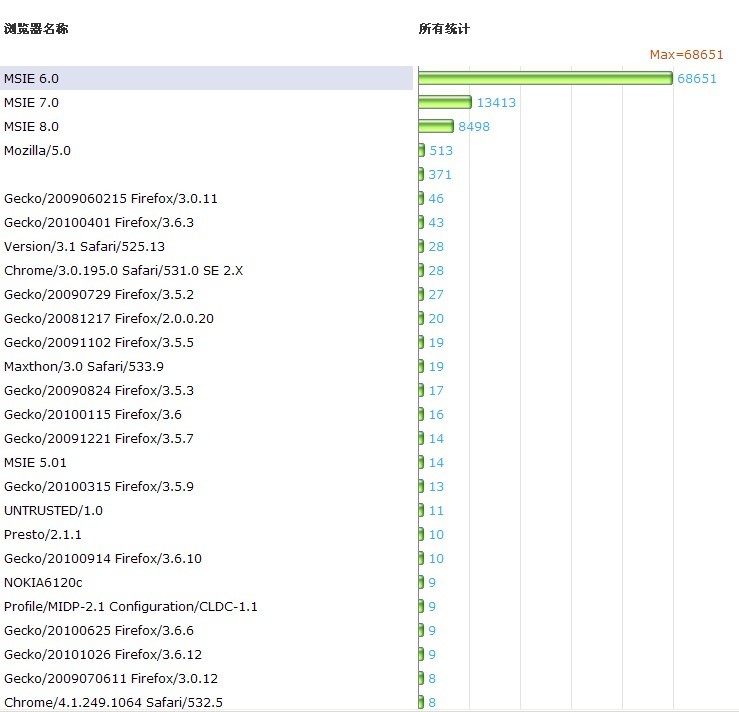The height and width of the screenshot is (712, 739).
Task: Click Gecko/20091102 Firefox/3.5.5 entry
Action: 99,343
